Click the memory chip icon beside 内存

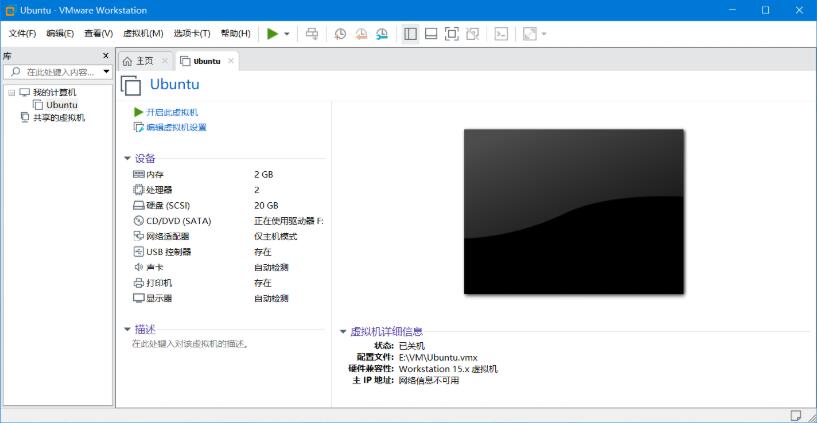tap(139, 175)
